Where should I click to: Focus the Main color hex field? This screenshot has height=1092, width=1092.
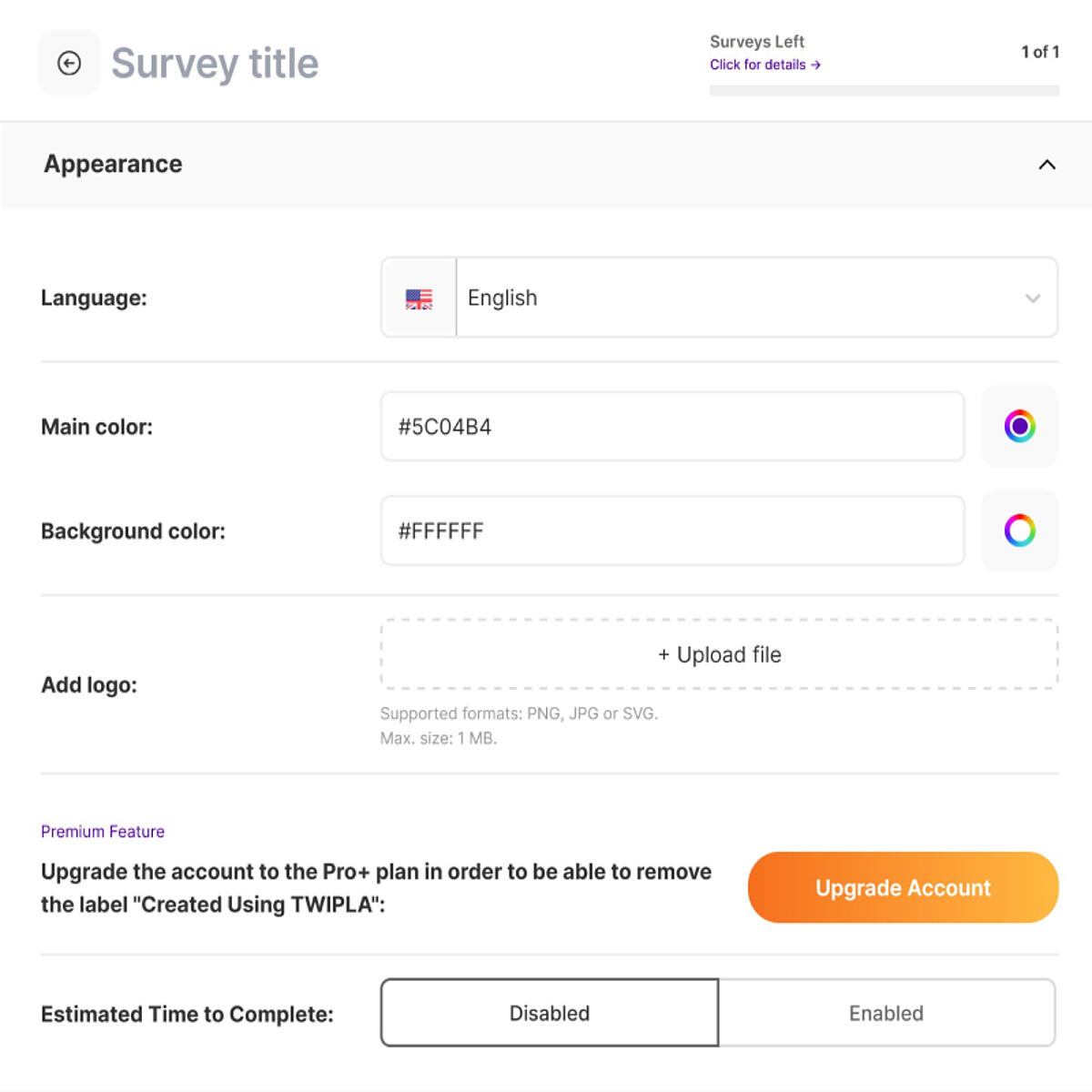(x=672, y=427)
